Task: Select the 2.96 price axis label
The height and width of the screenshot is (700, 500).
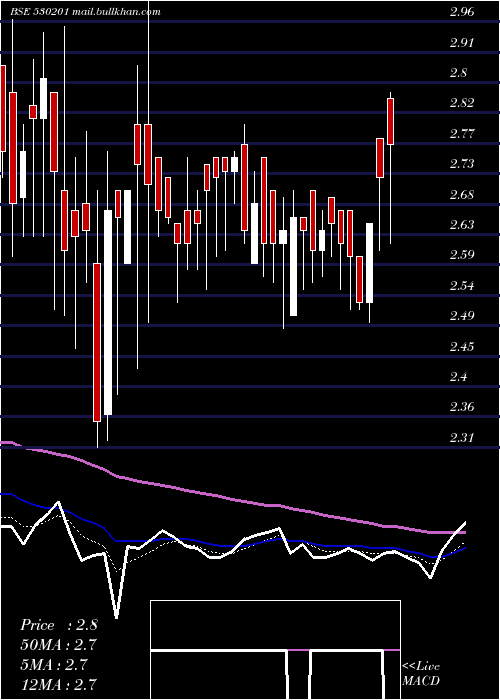Action: point(462,12)
